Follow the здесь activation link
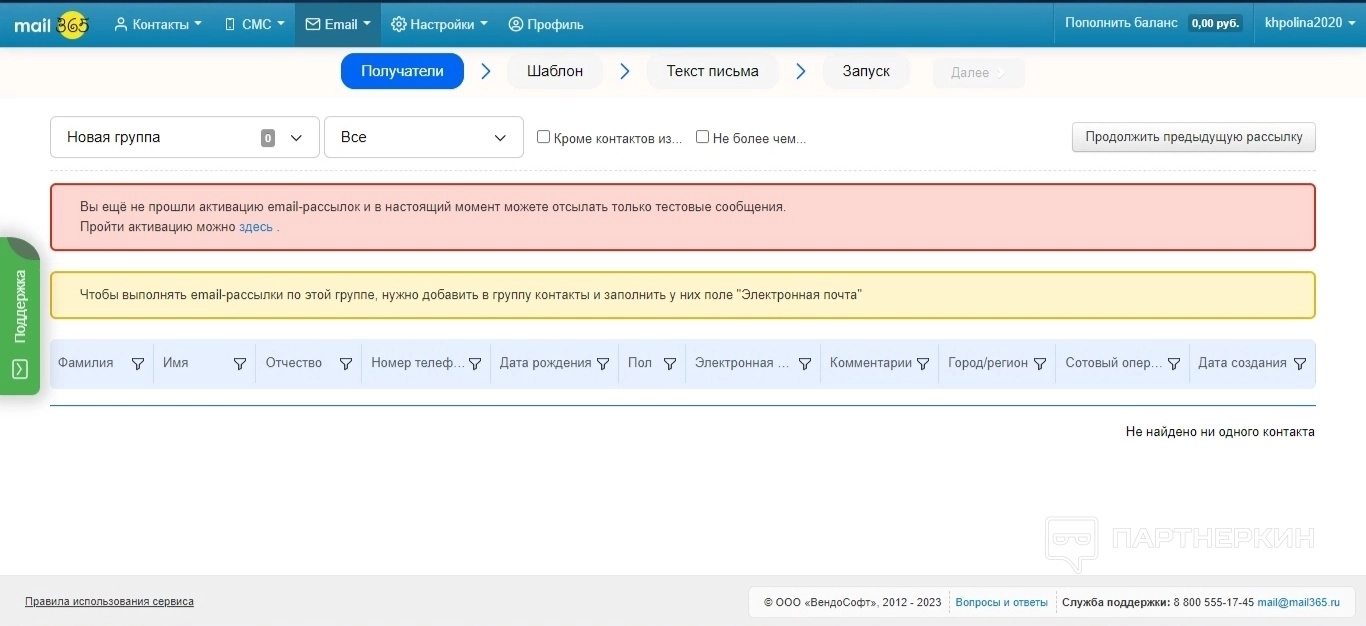The height and width of the screenshot is (626, 1366). 255,227
